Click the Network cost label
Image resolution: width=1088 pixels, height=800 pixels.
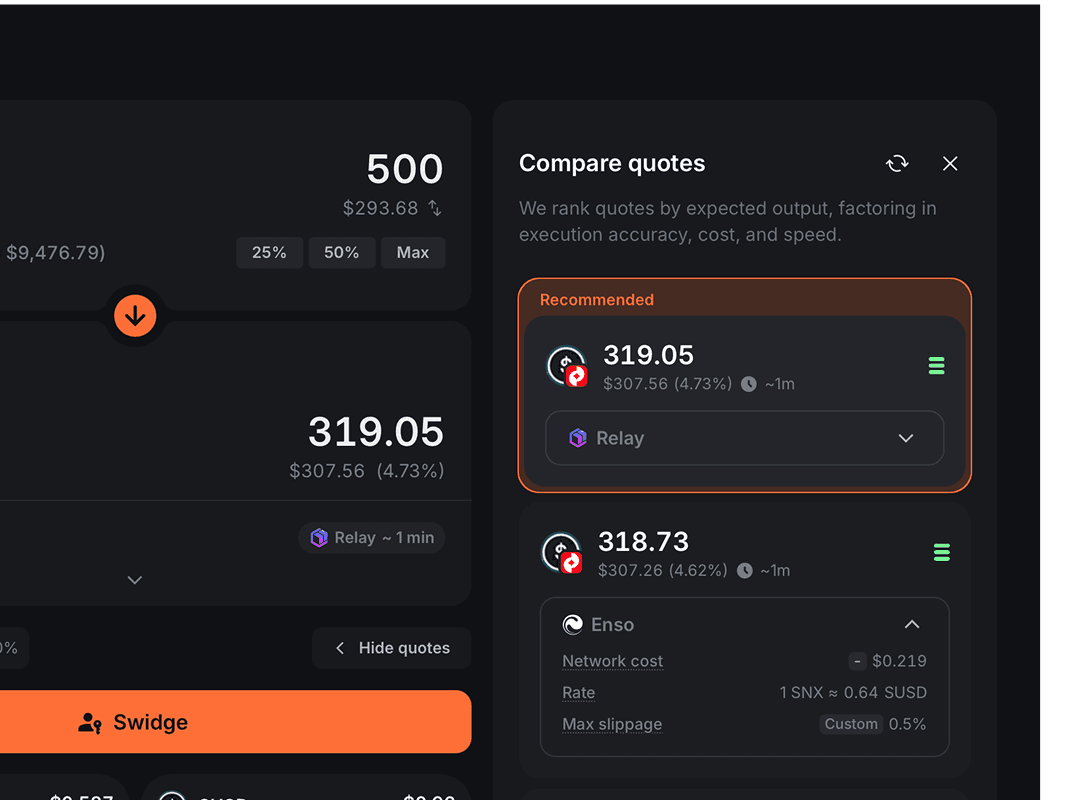612,661
